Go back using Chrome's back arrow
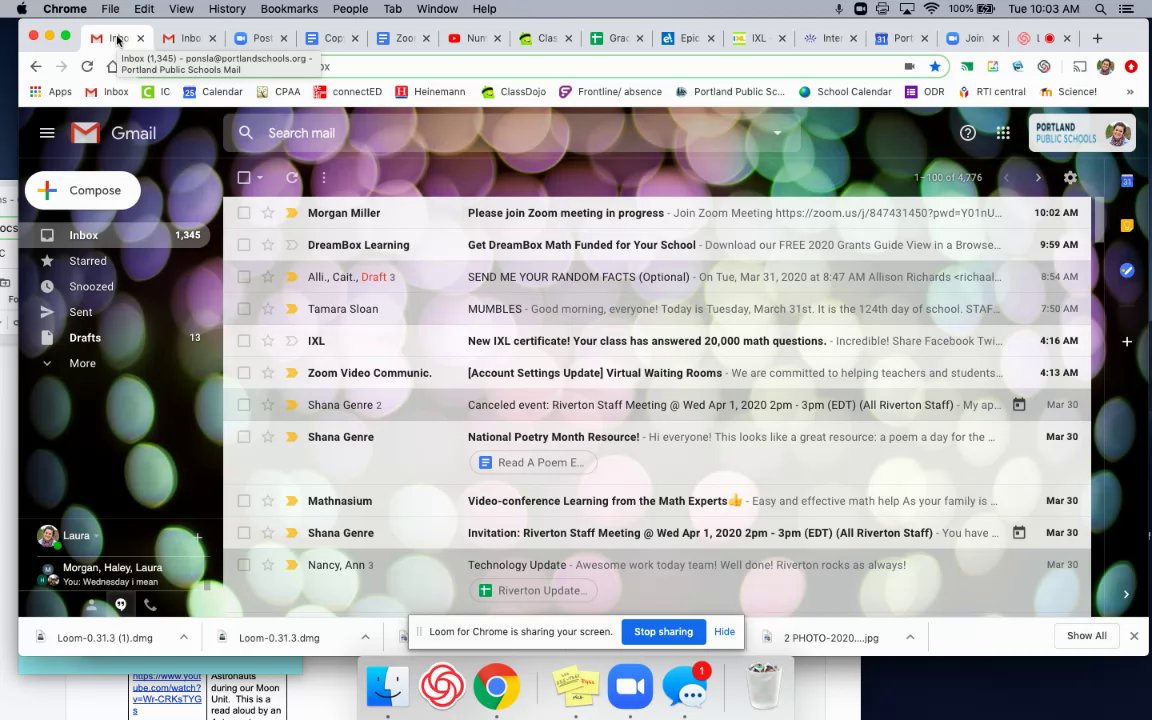The width and height of the screenshot is (1152, 720). click(36, 66)
